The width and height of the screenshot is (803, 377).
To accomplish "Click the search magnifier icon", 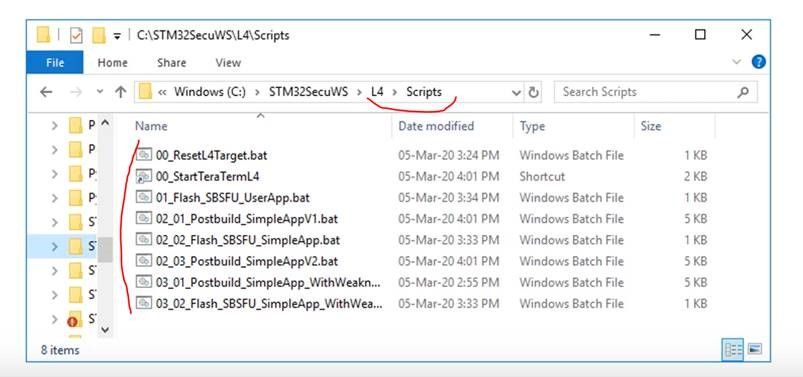I will point(743,93).
